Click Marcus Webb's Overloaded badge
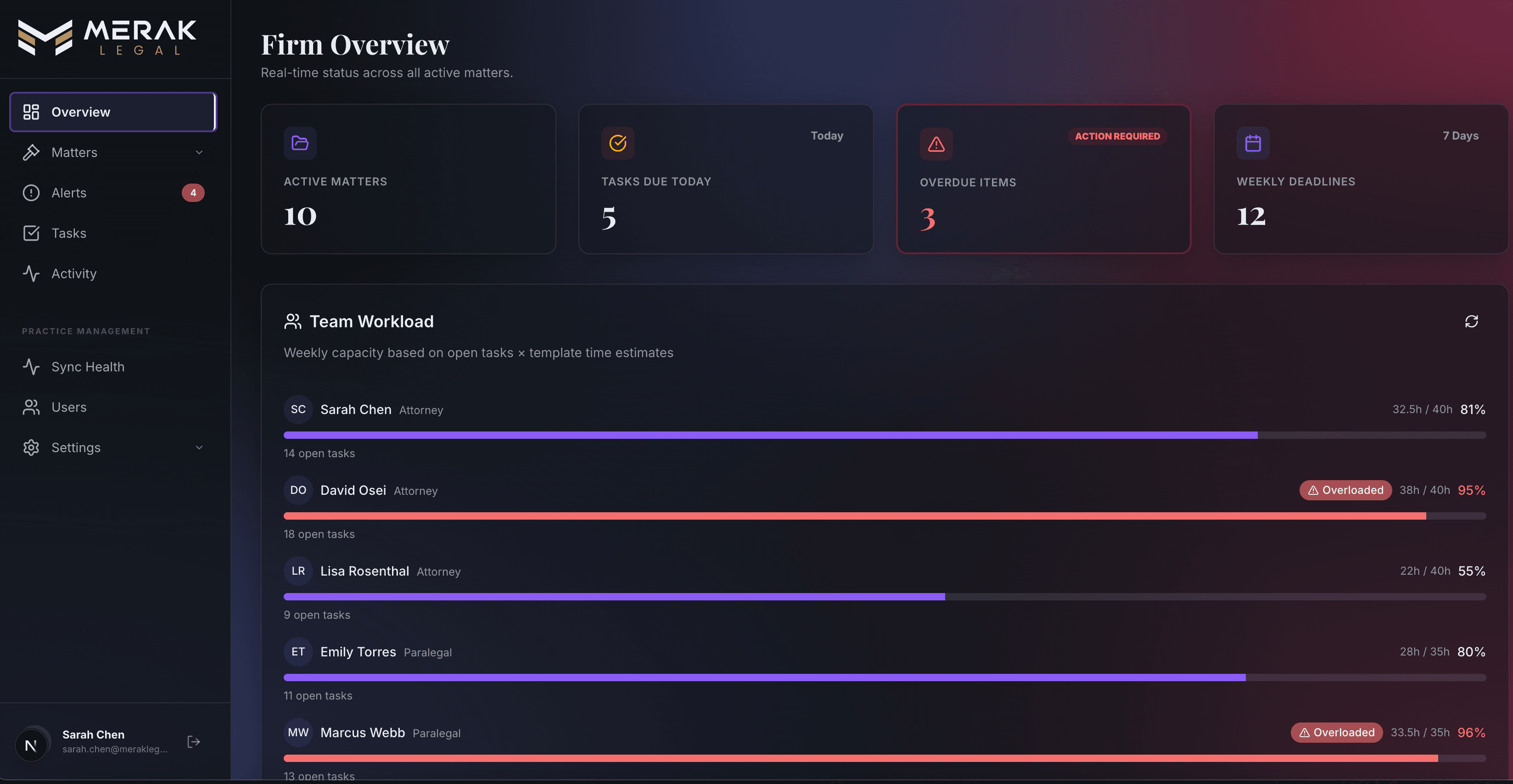Image resolution: width=1513 pixels, height=784 pixels. click(1336, 732)
